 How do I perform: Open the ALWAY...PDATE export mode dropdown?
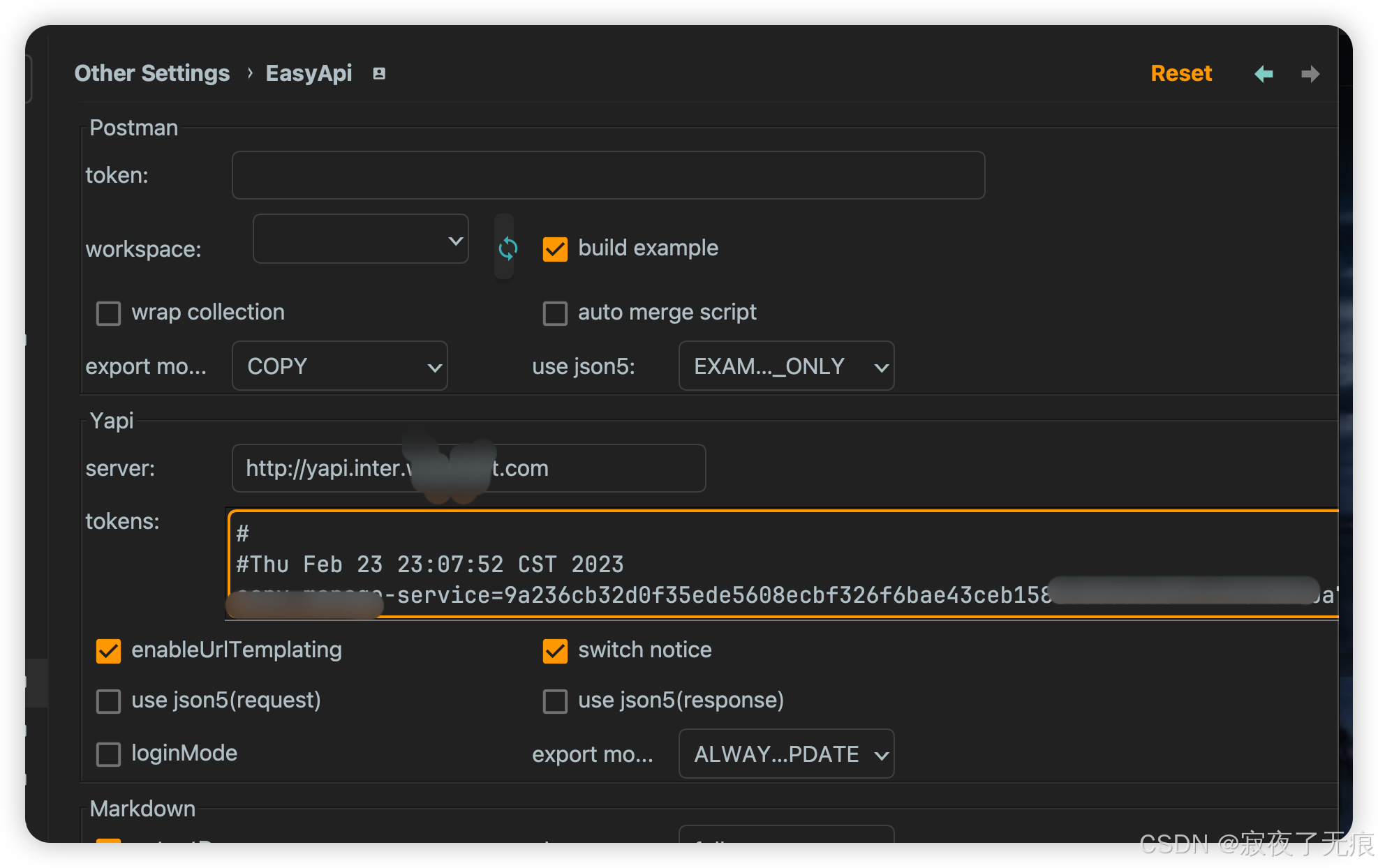pos(786,754)
